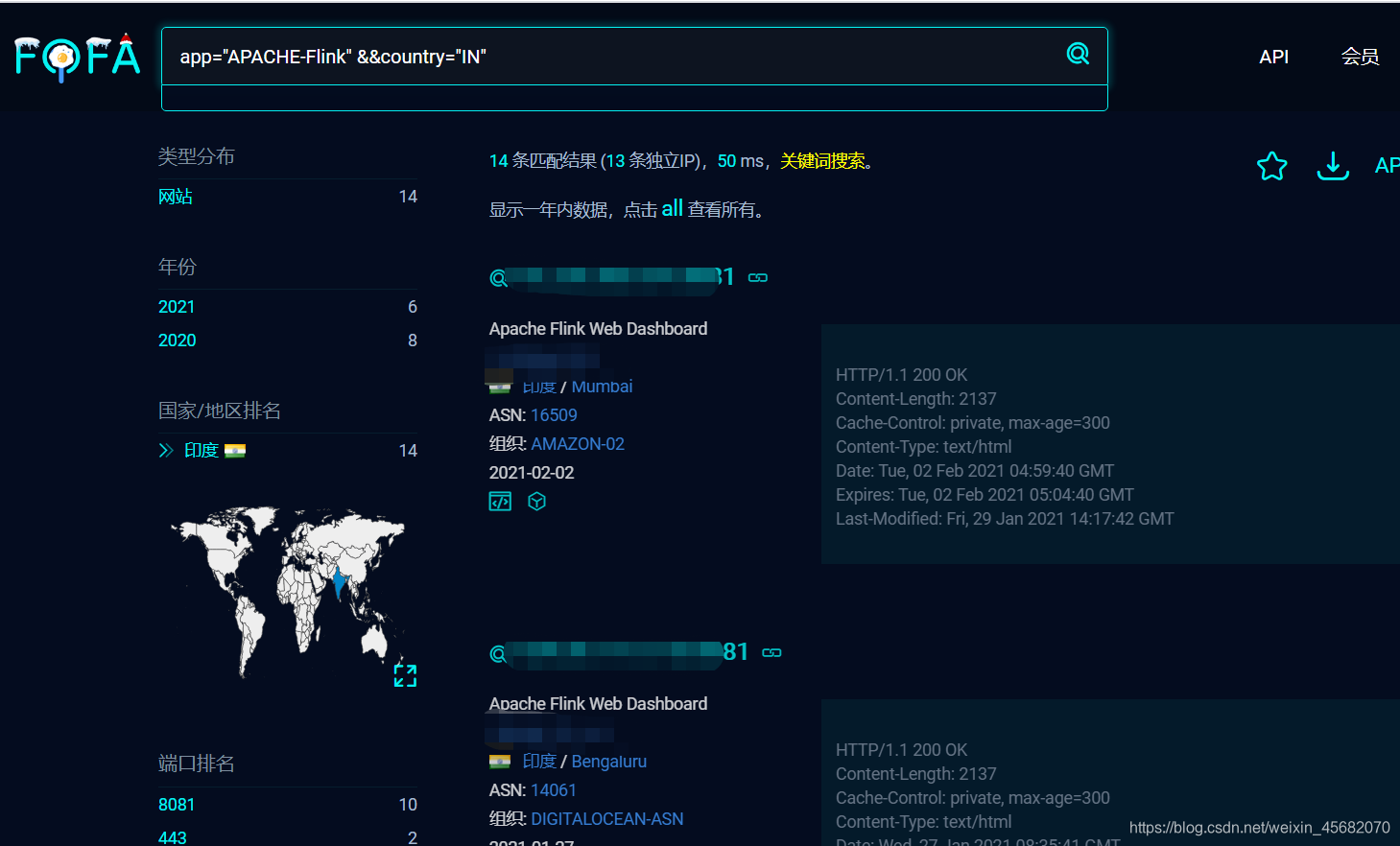
Task: Click the download results icon
Action: [1332, 166]
